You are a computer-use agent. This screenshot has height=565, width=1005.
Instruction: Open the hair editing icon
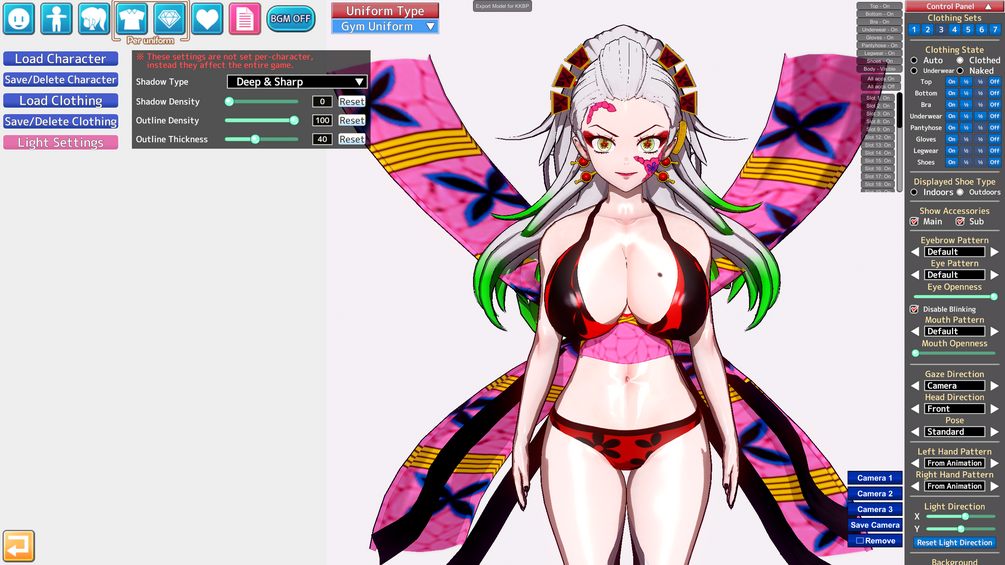94,19
